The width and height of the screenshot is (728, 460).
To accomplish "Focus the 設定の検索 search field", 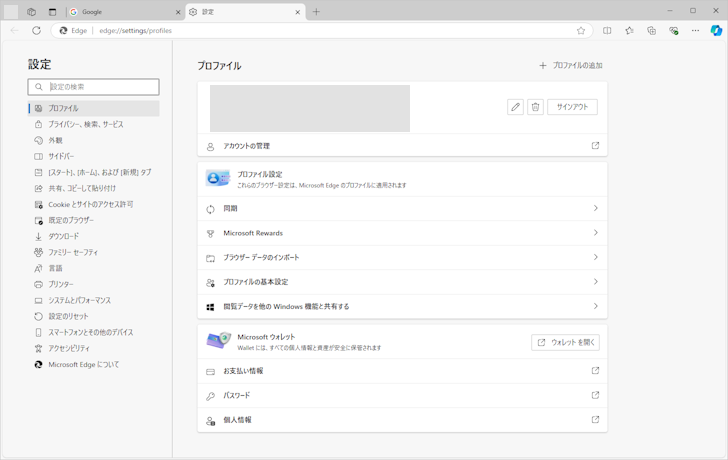I will [93, 87].
